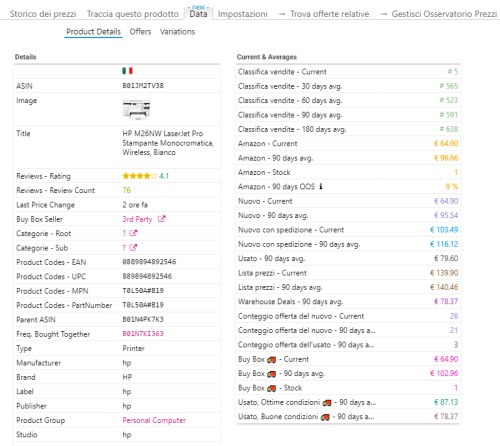Click the Italian flag icon
Image resolution: width=500 pixels, height=446 pixels.
tap(127, 71)
